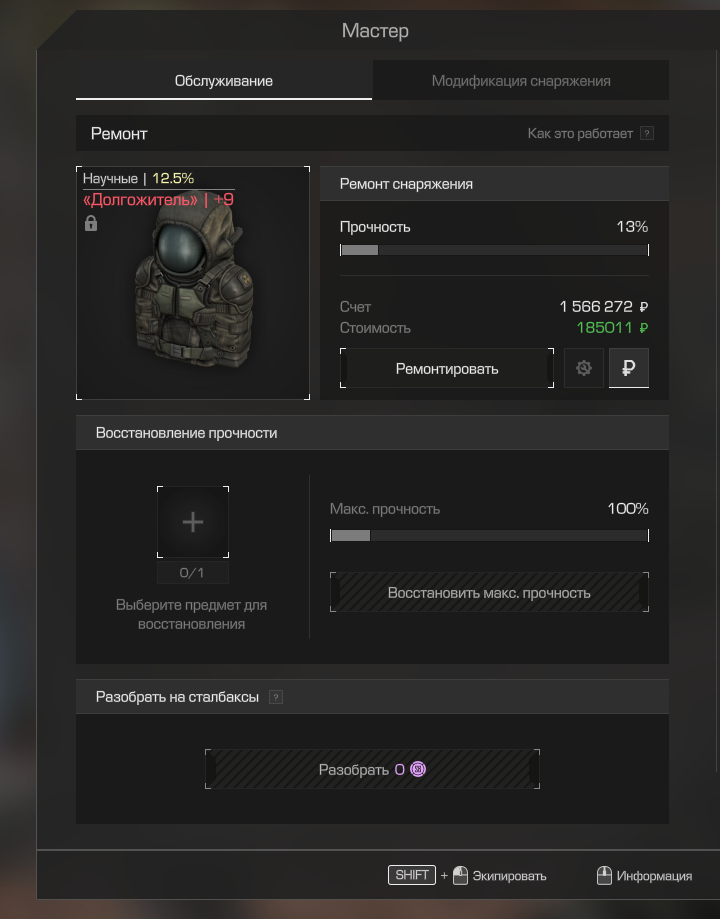This screenshot has height=919, width=720.
Task: Click the Прочность durability bar
Action: (x=494, y=250)
